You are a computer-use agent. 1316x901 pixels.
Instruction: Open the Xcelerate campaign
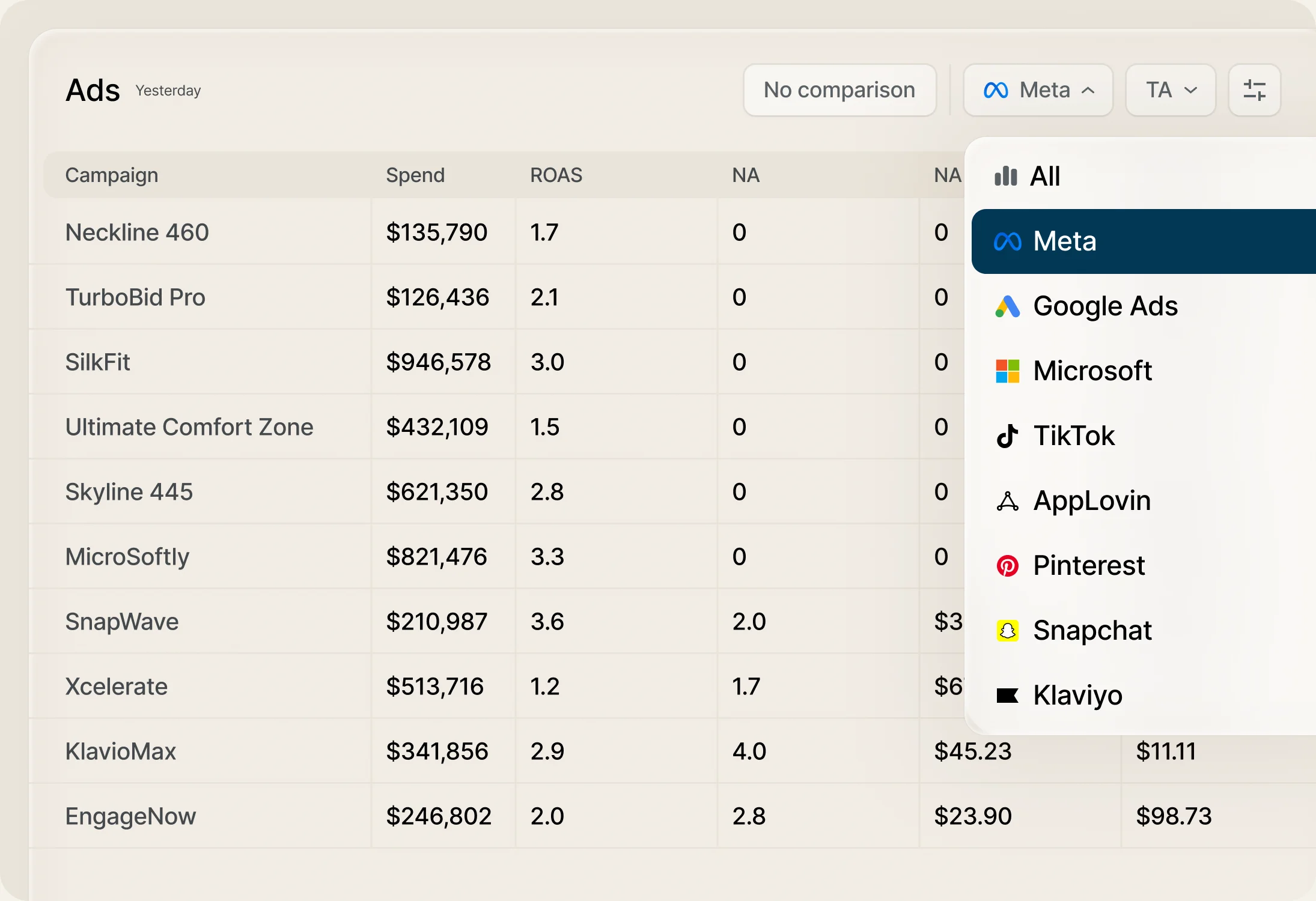pyautogui.click(x=117, y=687)
